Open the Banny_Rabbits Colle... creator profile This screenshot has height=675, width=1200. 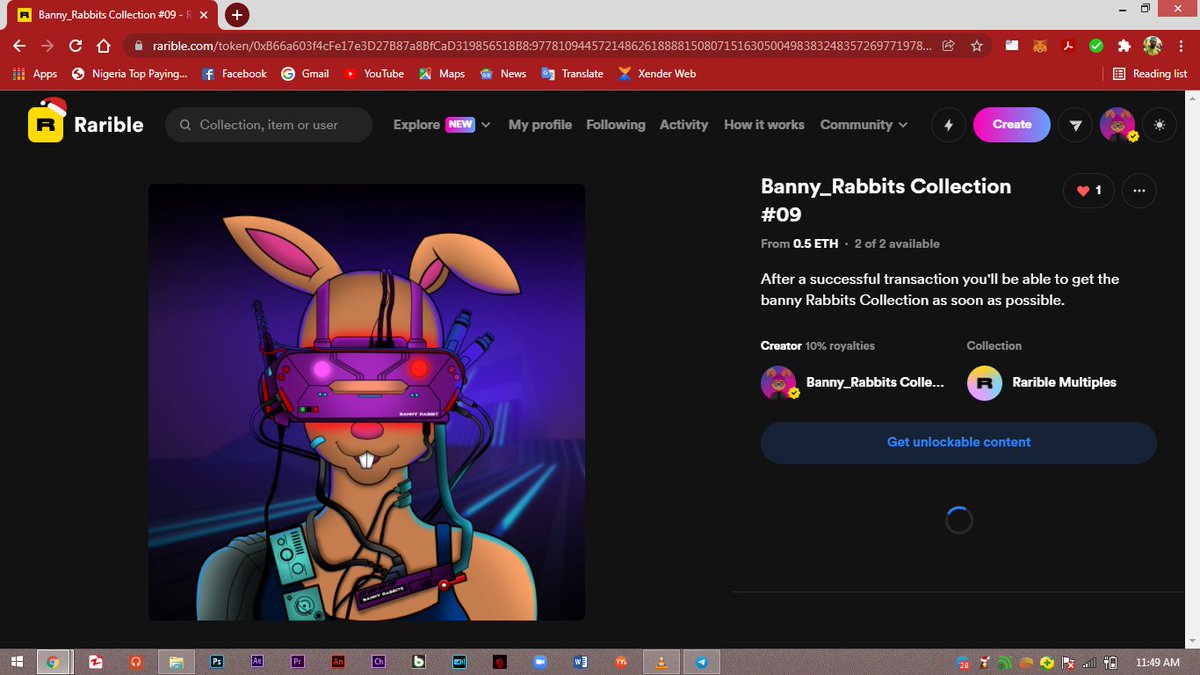point(875,382)
